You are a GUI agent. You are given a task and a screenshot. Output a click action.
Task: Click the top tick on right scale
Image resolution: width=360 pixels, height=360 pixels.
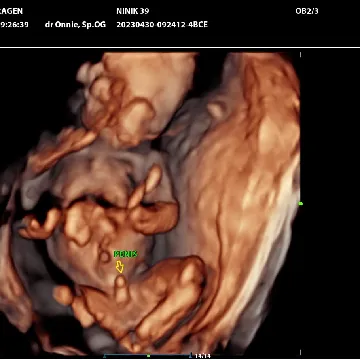pos(300,55)
